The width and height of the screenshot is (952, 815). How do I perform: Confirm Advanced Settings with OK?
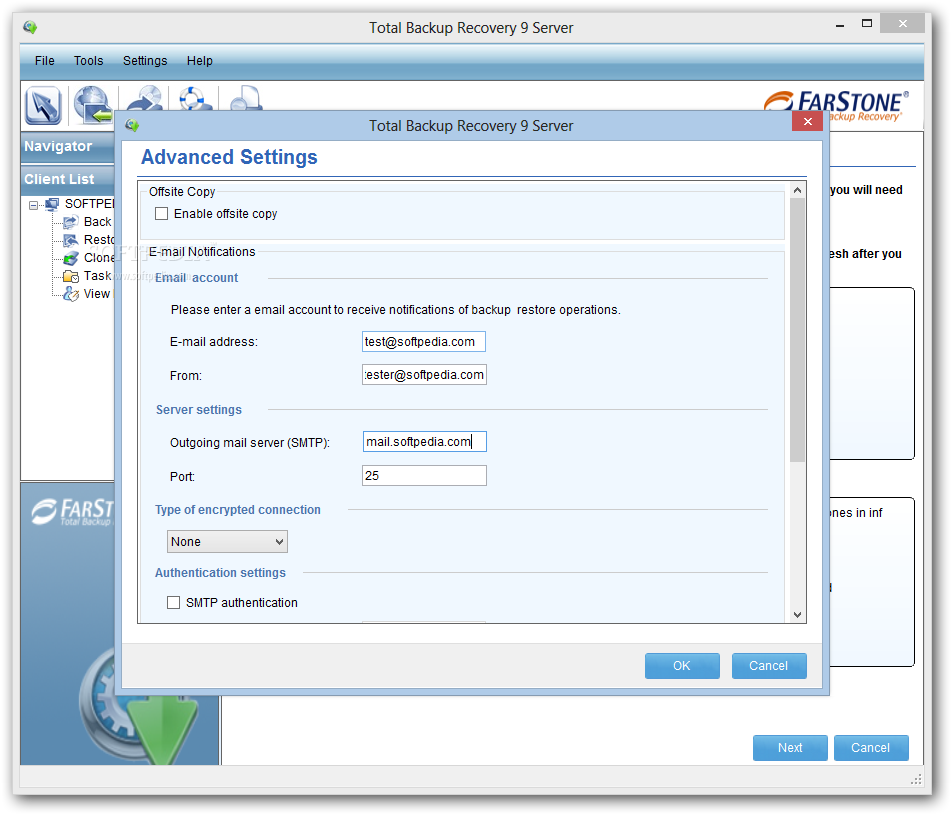[x=682, y=666]
